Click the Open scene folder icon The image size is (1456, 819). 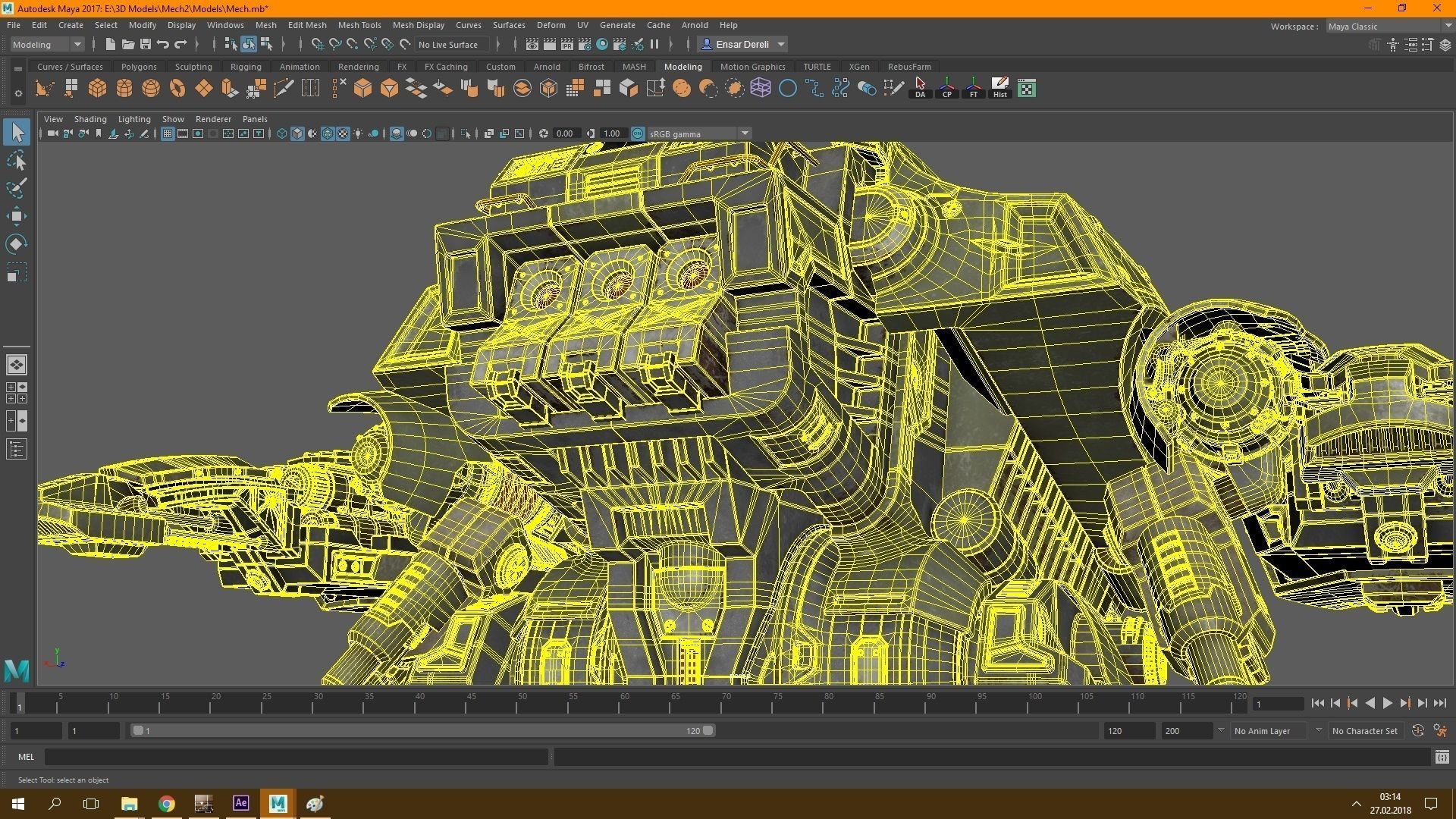coord(128,44)
